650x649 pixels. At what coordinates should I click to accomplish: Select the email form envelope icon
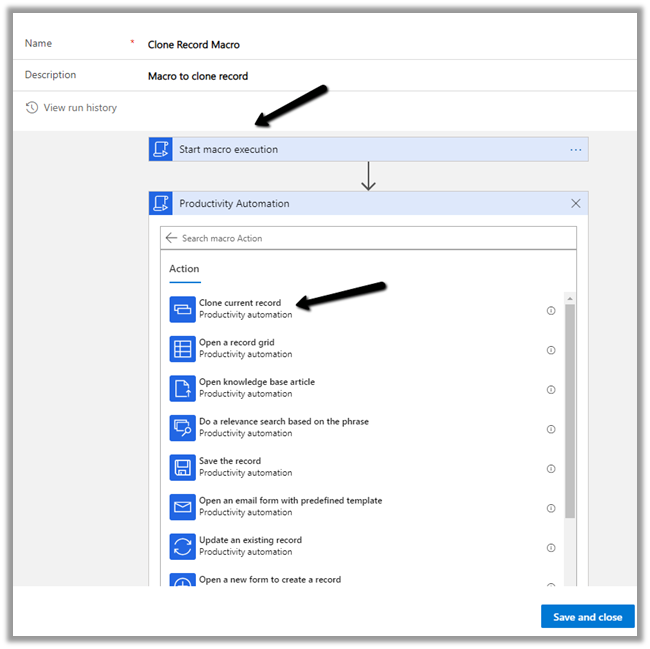tap(182, 506)
